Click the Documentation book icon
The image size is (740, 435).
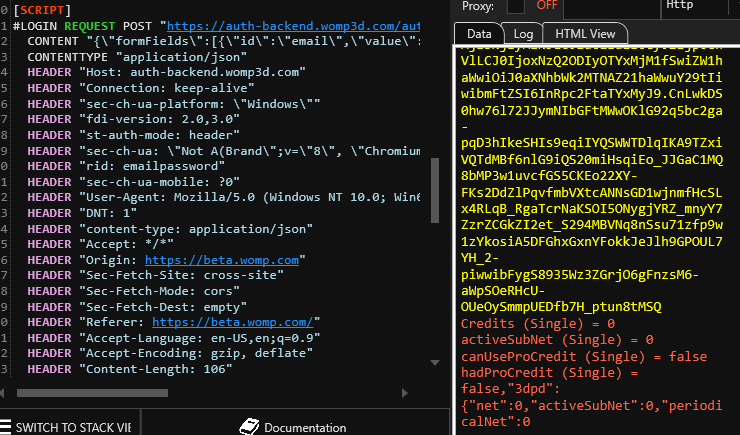(249, 427)
